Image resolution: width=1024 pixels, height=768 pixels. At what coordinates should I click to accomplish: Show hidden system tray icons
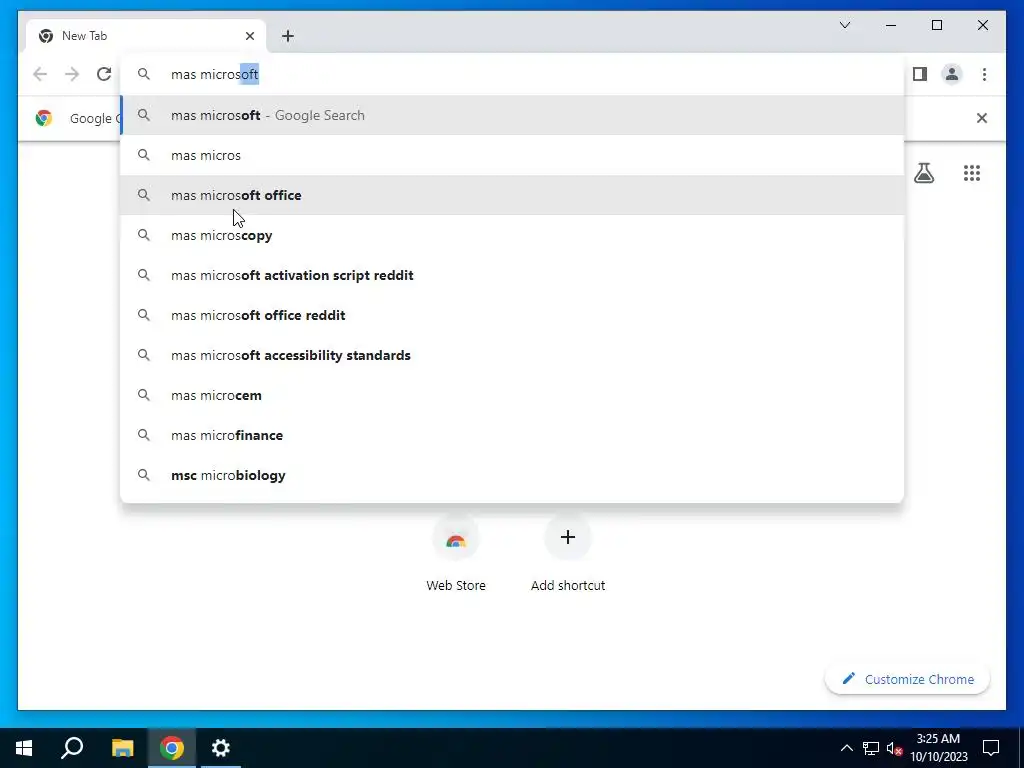[x=846, y=748]
